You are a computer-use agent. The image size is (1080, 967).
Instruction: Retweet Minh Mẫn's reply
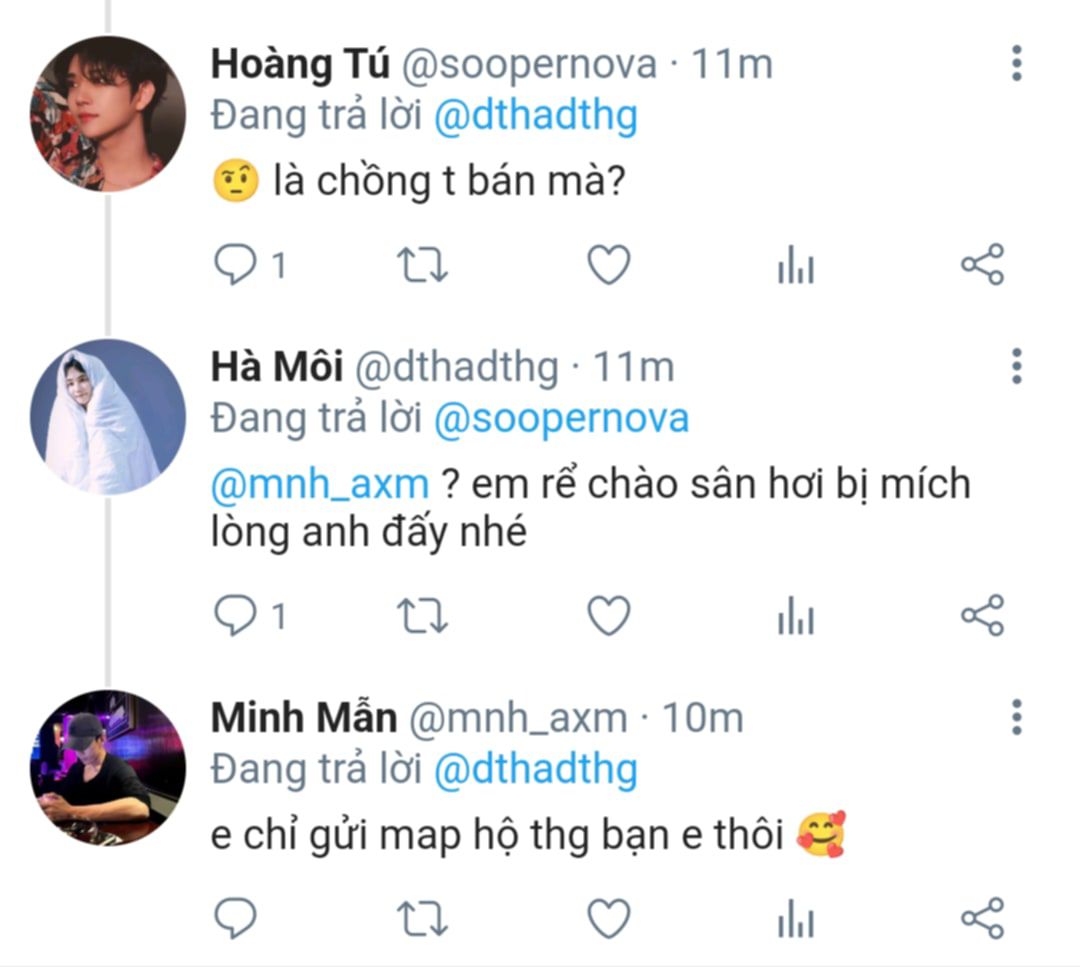point(422,918)
